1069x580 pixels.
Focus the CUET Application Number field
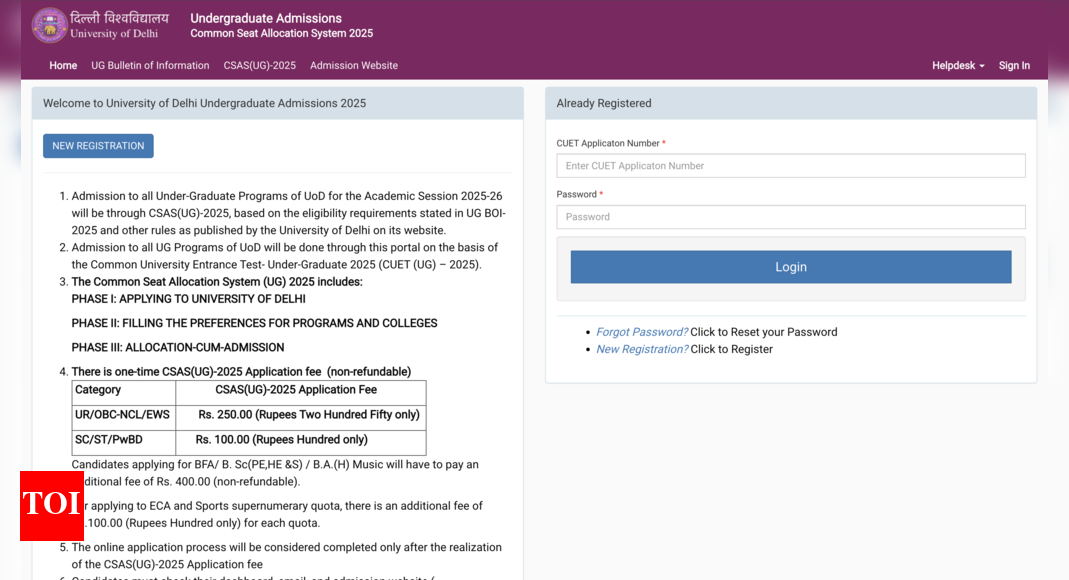pos(790,166)
